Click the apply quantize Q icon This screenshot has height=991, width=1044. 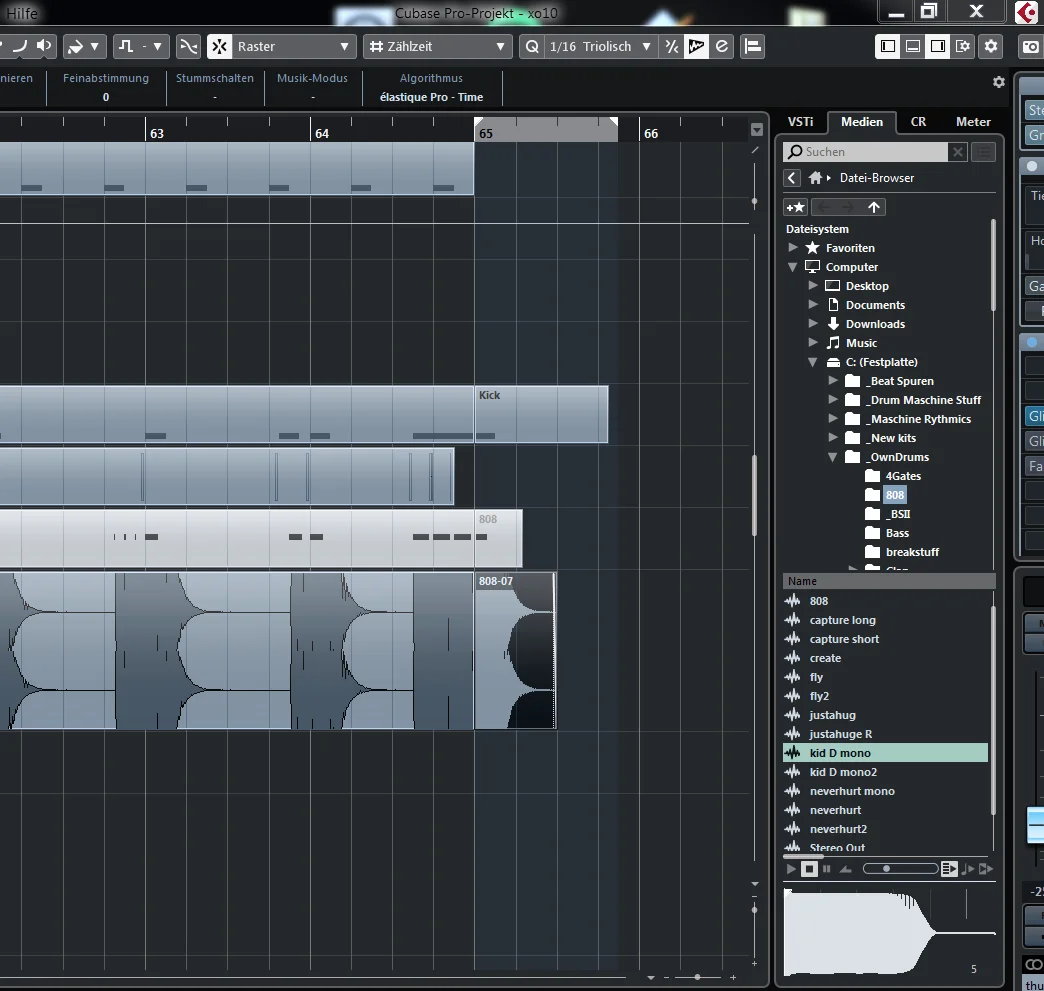532,47
